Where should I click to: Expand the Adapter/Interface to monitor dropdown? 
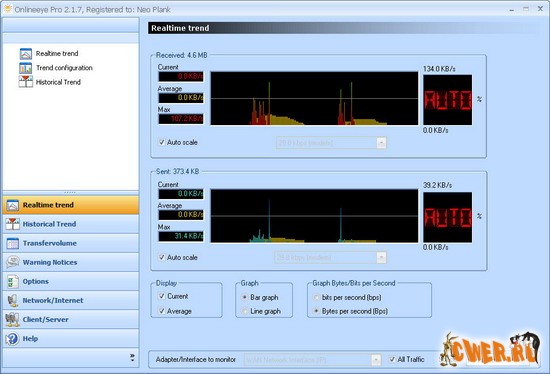(376, 360)
